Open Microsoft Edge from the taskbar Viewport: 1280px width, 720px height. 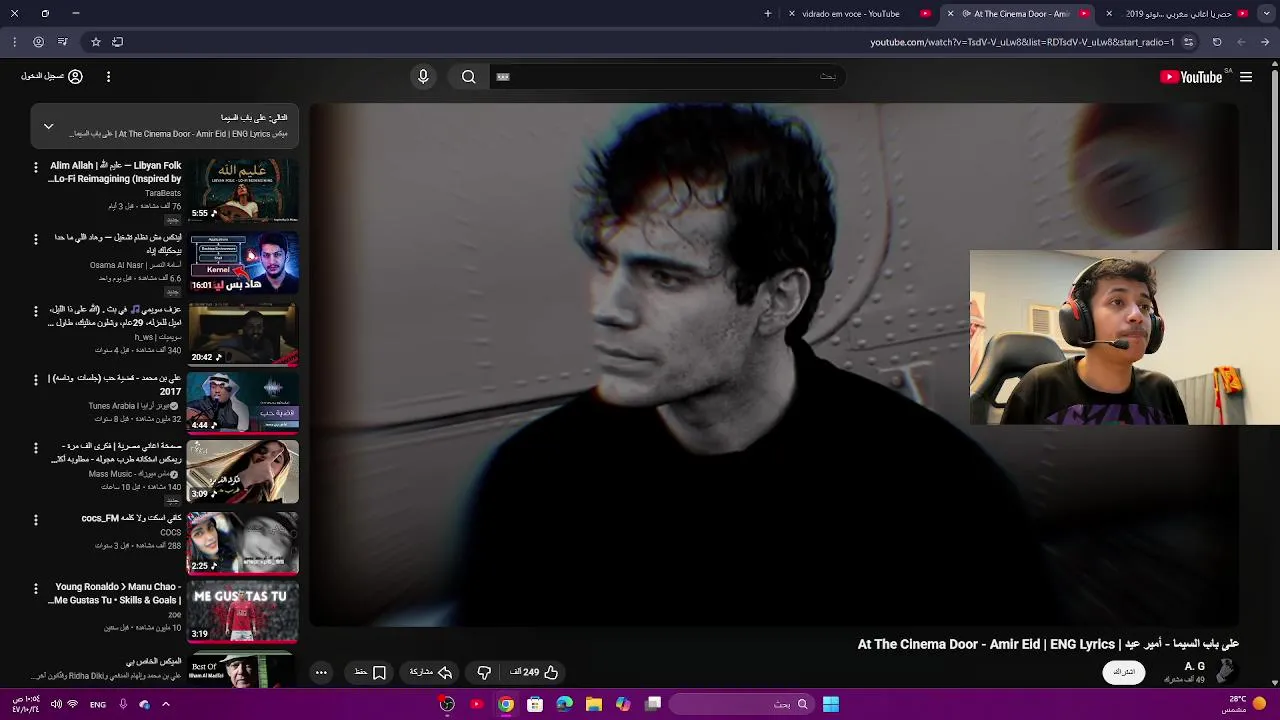[565, 704]
